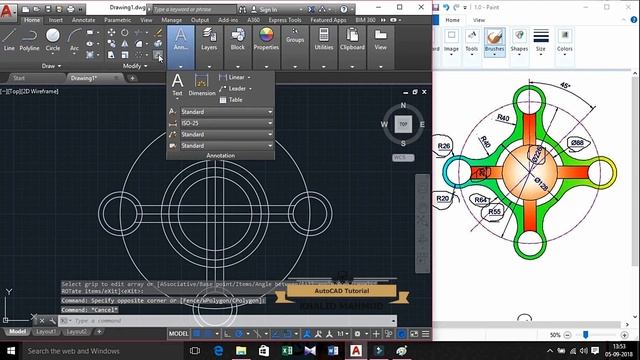Click the TOP face of the ViewCube

coord(403,124)
